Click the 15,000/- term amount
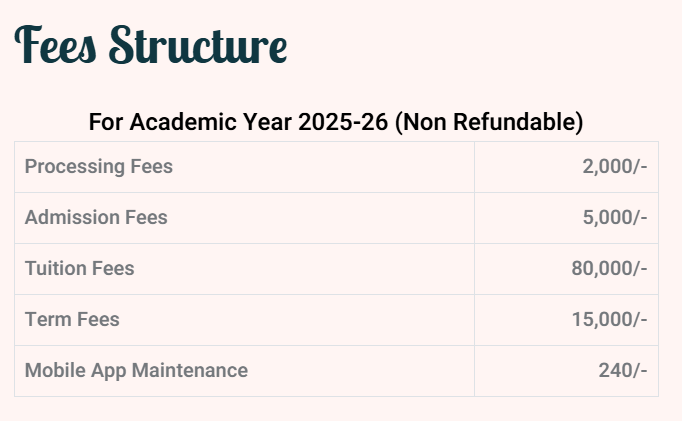This screenshot has width=682, height=421. [609, 320]
